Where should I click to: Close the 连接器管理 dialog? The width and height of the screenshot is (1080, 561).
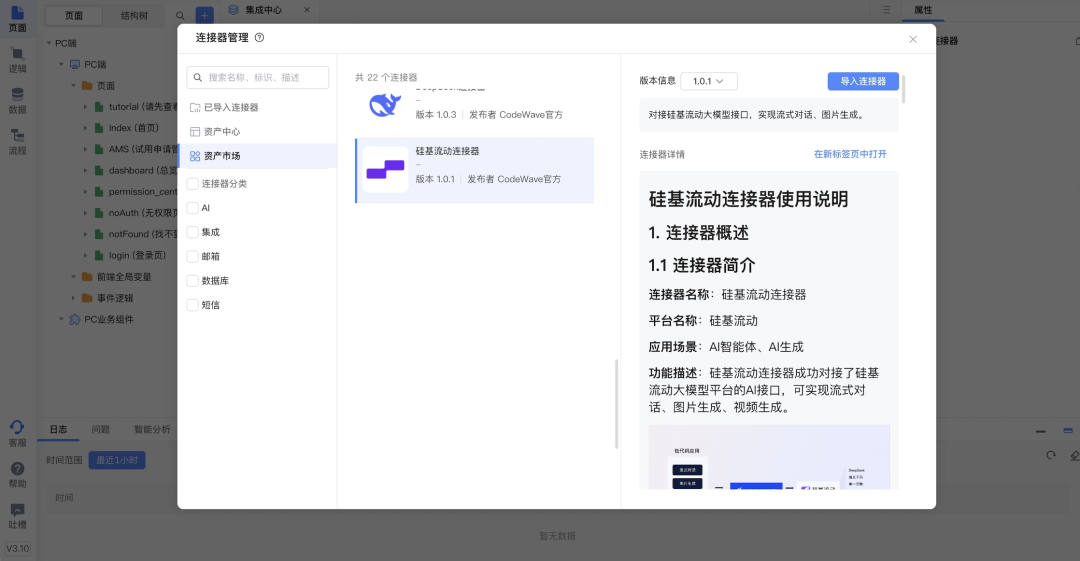coord(913,39)
